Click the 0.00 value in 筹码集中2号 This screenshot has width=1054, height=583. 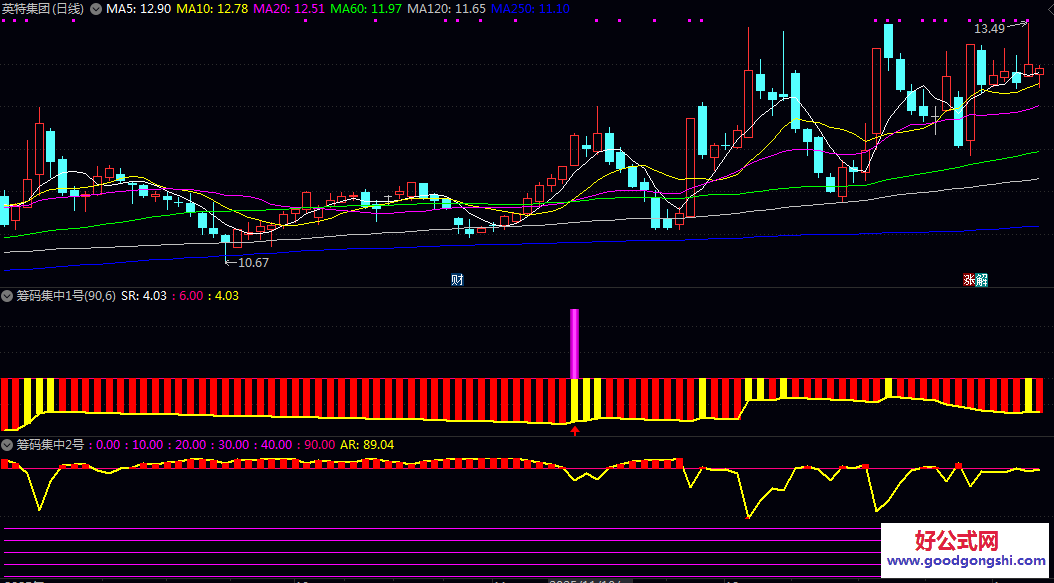[108, 444]
